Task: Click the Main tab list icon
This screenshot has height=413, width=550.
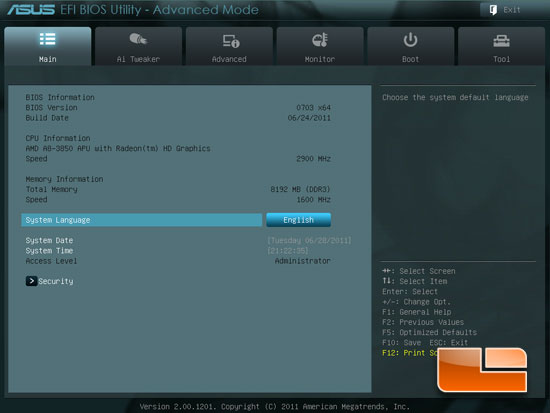Action: [47, 39]
